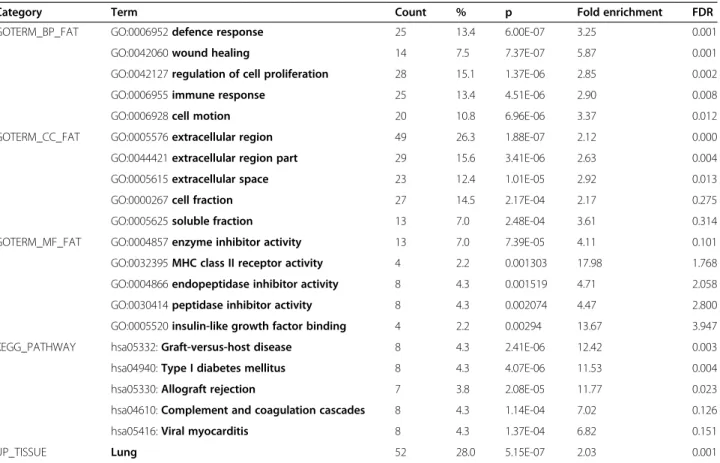Click percentage '28.0' in Lung row
Viewport: 720px width, 463px height.
pyautogui.click(x=466, y=452)
